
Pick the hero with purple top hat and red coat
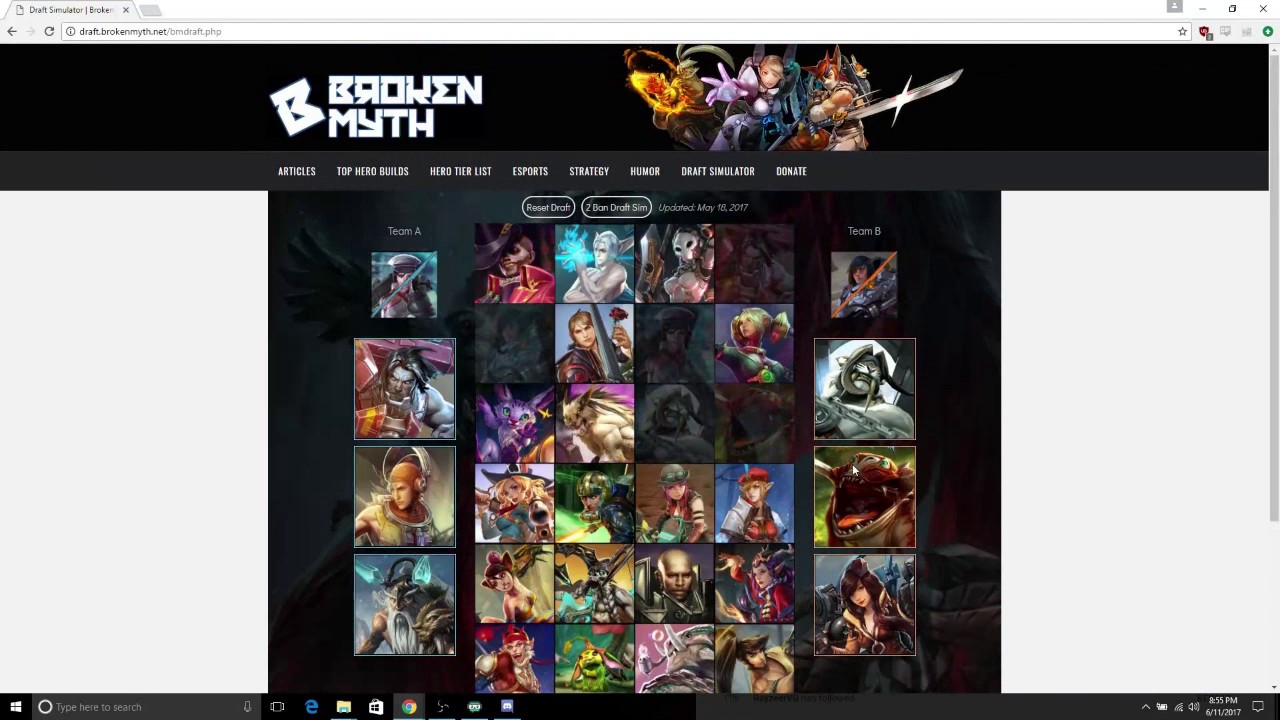pos(514,263)
